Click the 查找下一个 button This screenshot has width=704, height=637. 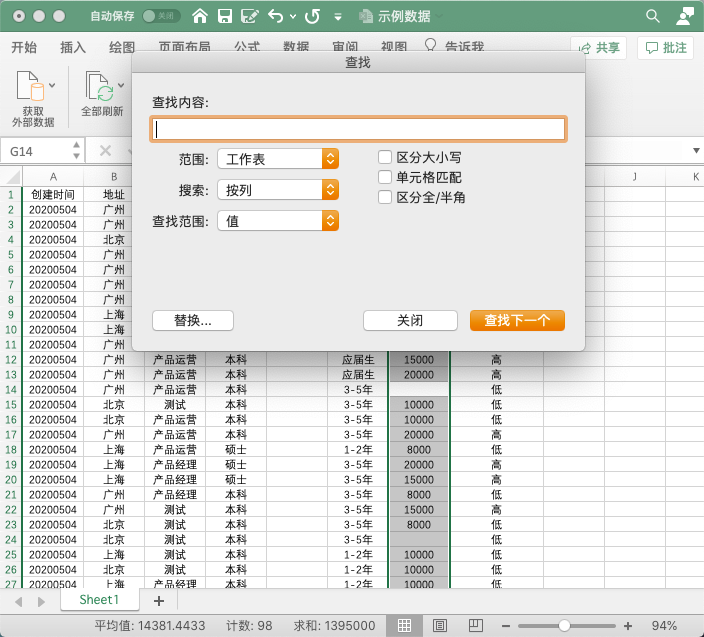coord(517,320)
